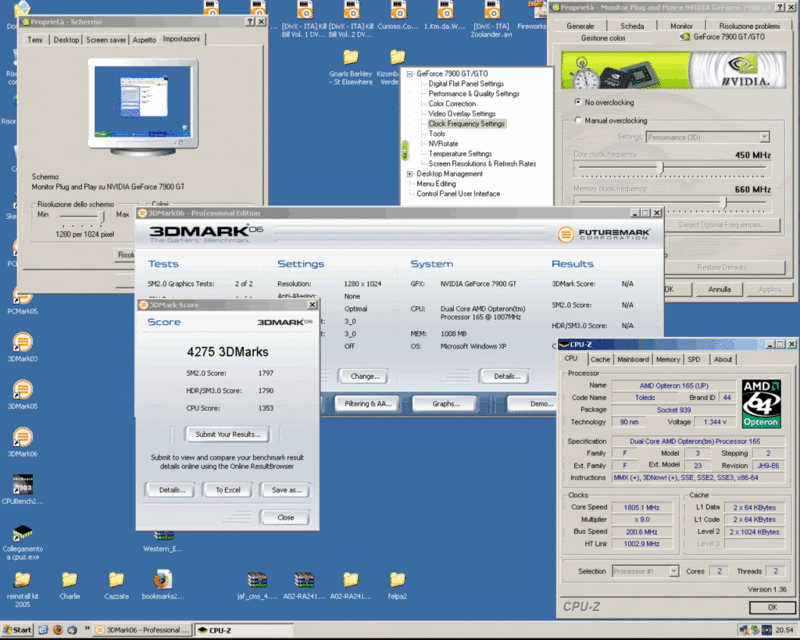Image resolution: width=800 pixels, height=640 pixels.
Task: Select Performance & Quality Settings tree item
Action: click(x=474, y=93)
